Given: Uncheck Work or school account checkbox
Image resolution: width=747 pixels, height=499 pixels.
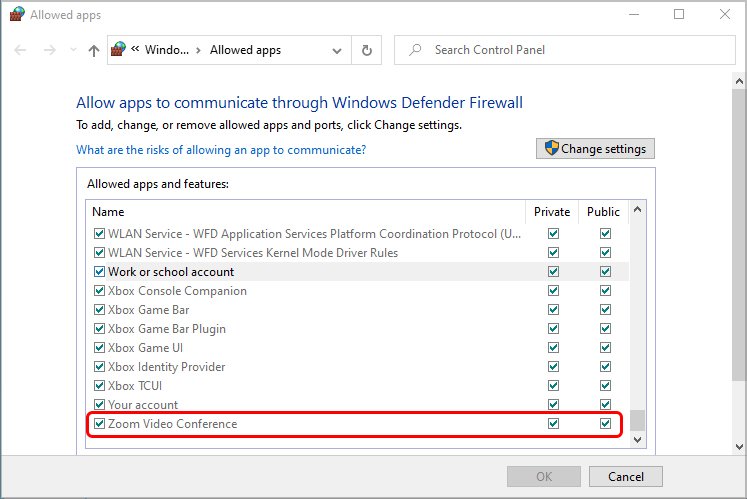Looking at the screenshot, I should (99, 272).
